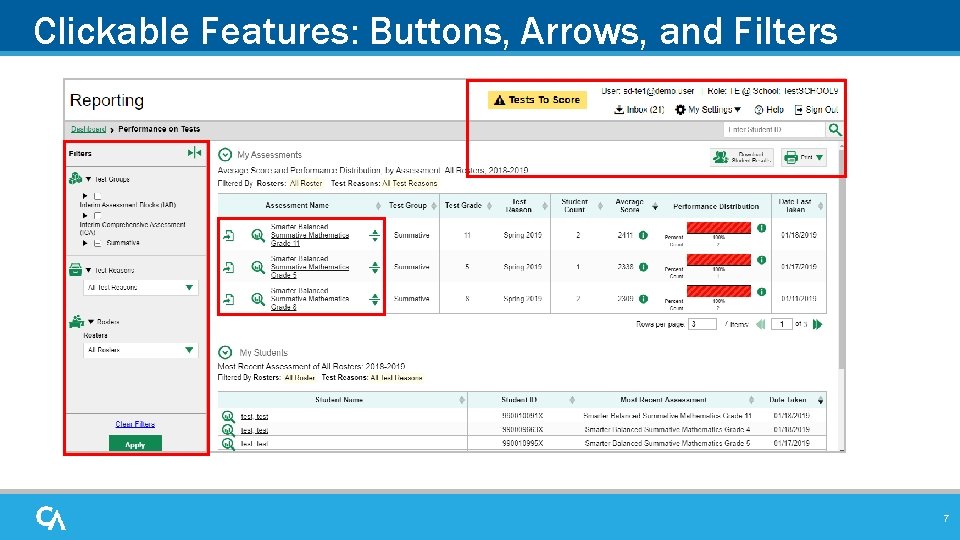Click info icon beside Grade 11 performance bar

[761, 228]
